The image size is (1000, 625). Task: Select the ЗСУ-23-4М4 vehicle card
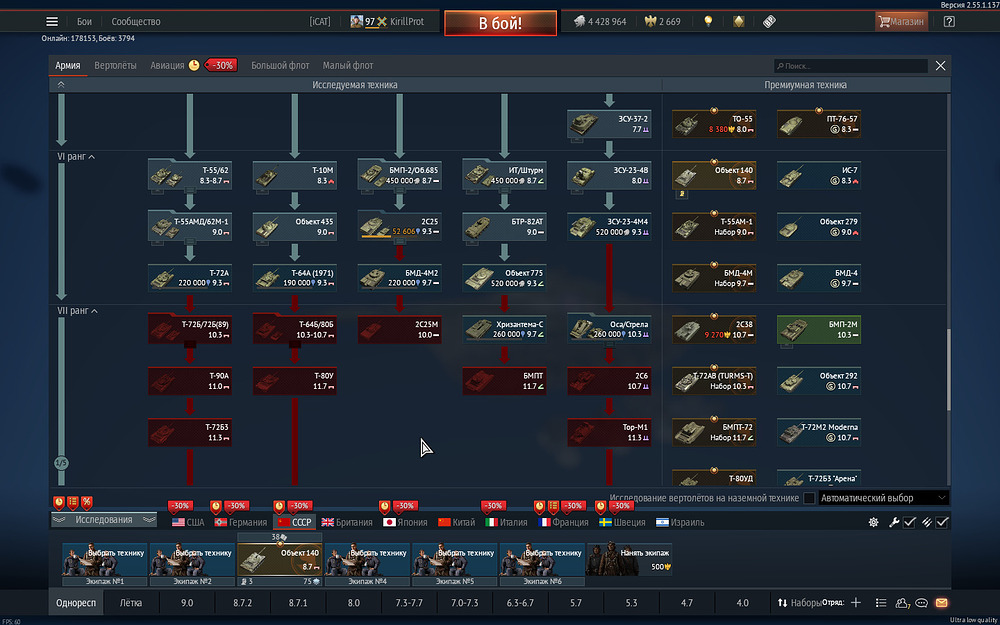tap(609, 227)
